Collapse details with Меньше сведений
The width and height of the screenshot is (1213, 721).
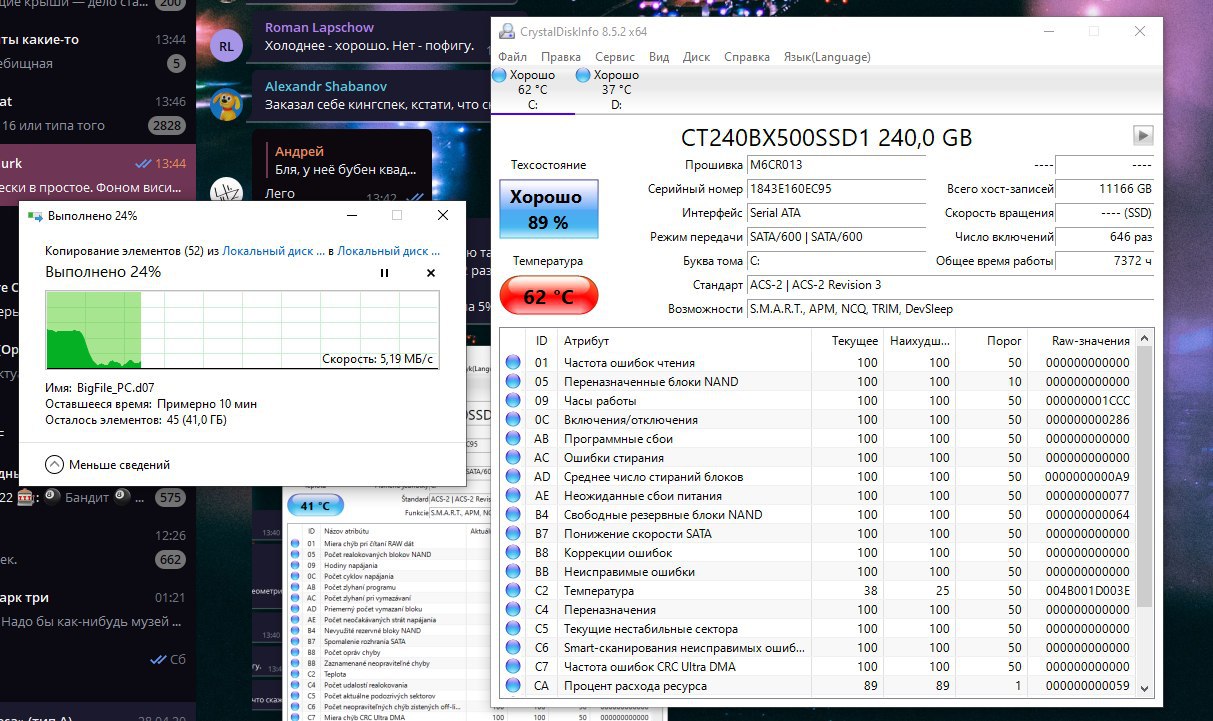(x=108, y=465)
